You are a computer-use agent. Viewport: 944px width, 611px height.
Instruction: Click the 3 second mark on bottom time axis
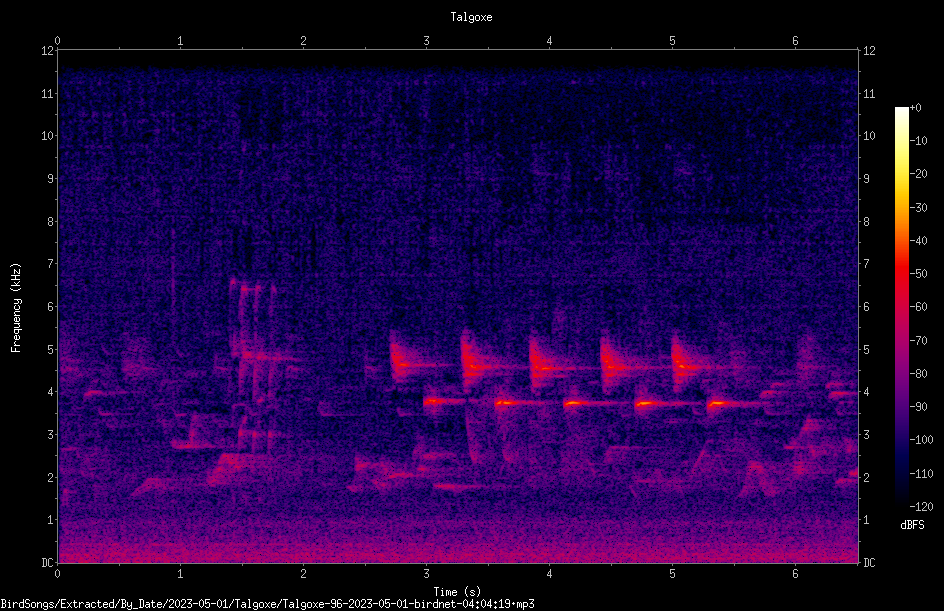pyautogui.click(x=426, y=574)
